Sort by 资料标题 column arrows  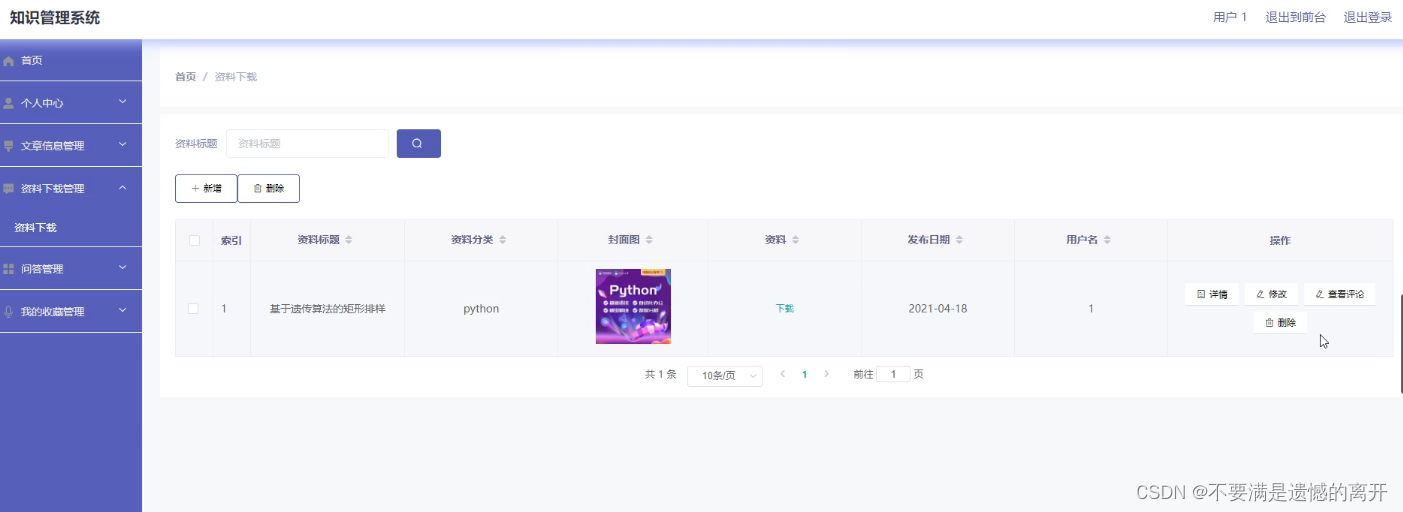tap(348, 240)
